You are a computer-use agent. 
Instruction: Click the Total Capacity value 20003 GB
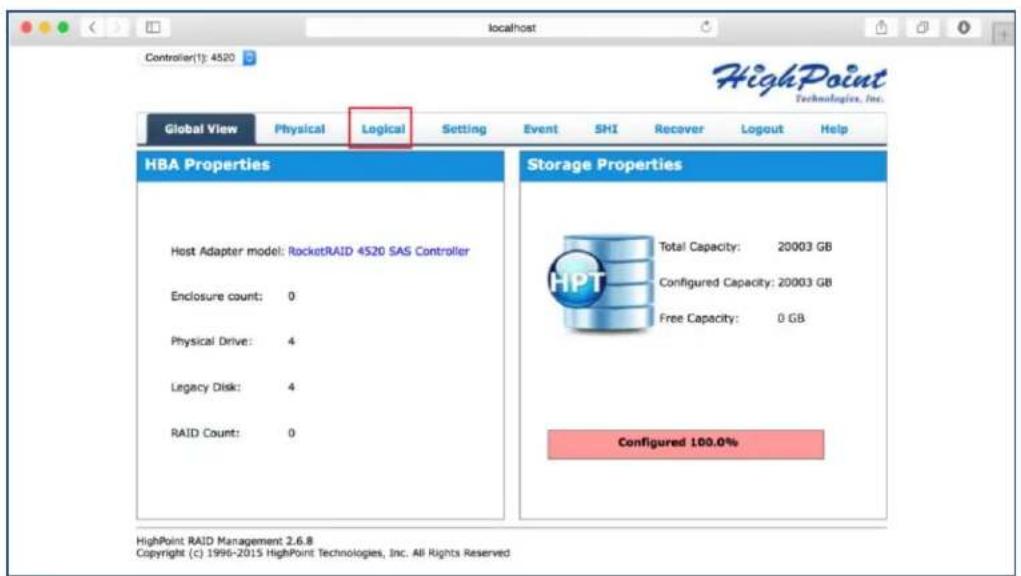pos(805,247)
